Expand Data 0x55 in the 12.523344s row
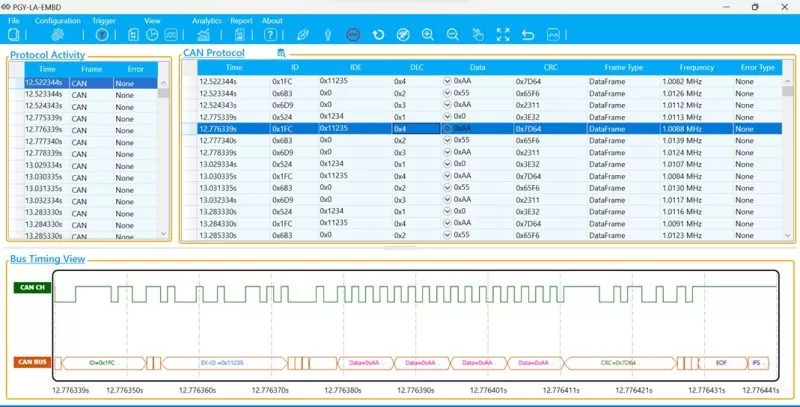 click(x=447, y=93)
